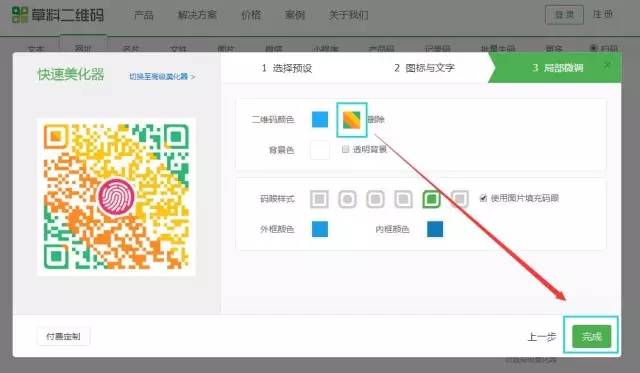
Task: Click 删除 next to gradient color
Action: coord(376,120)
